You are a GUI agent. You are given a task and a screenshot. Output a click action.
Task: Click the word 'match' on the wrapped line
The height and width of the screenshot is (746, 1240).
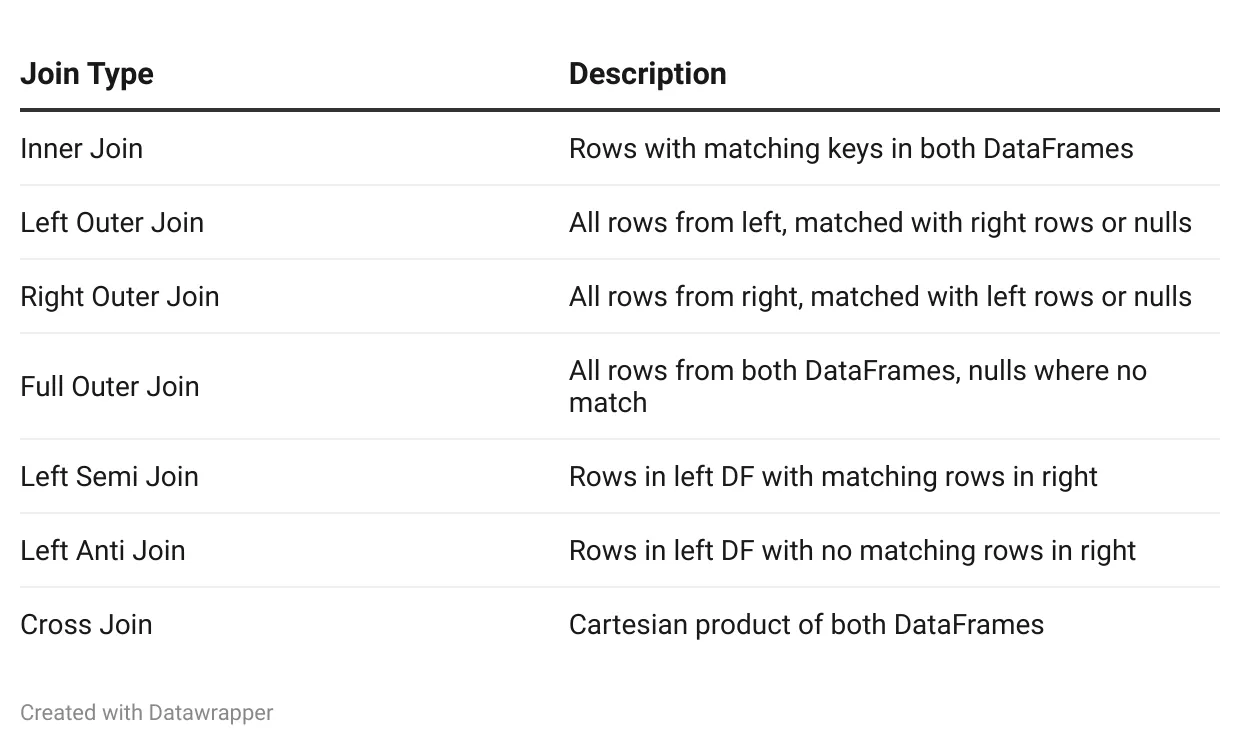click(x=608, y=402)
